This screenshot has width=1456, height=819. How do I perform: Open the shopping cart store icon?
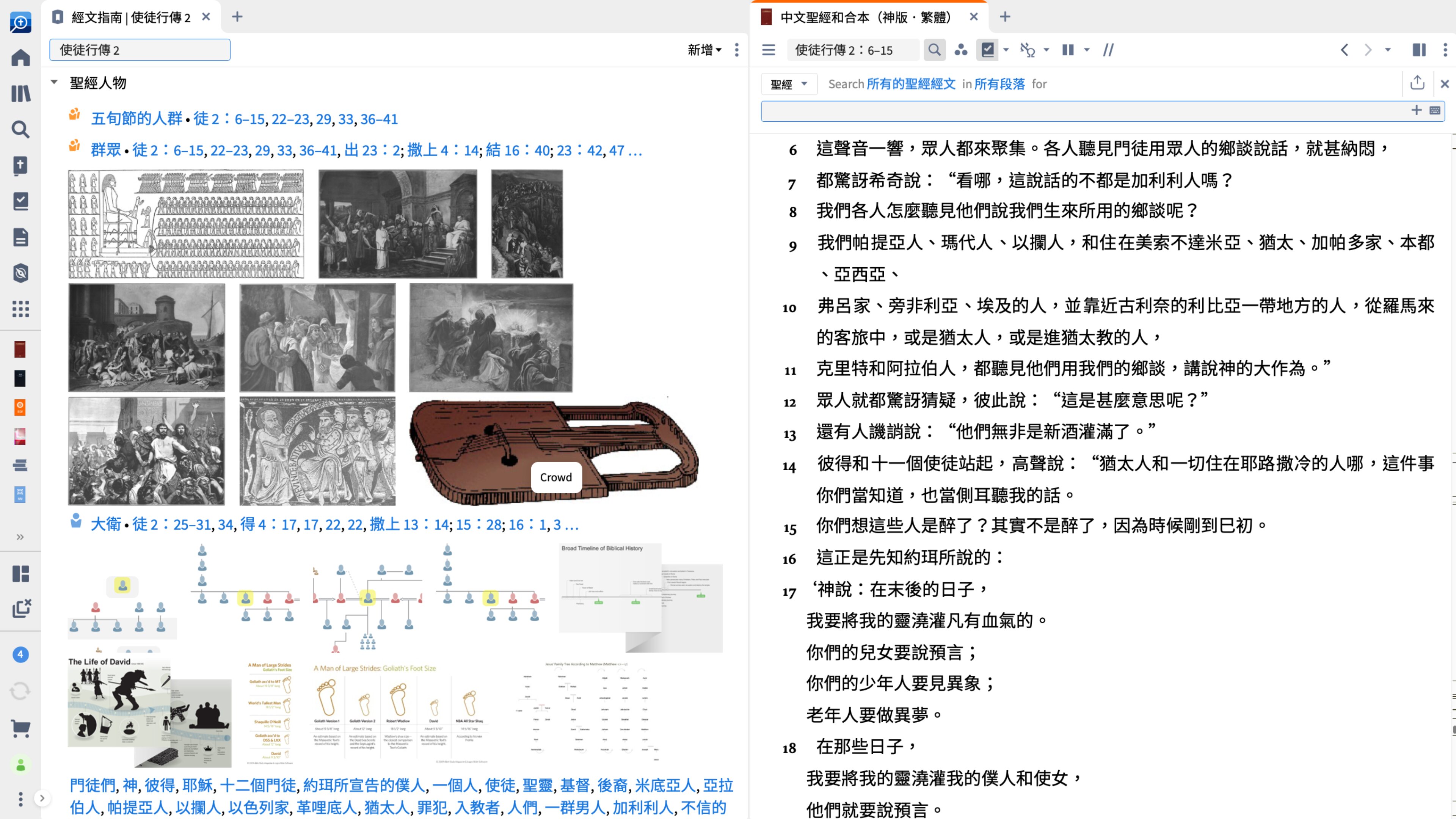[20, 728]
